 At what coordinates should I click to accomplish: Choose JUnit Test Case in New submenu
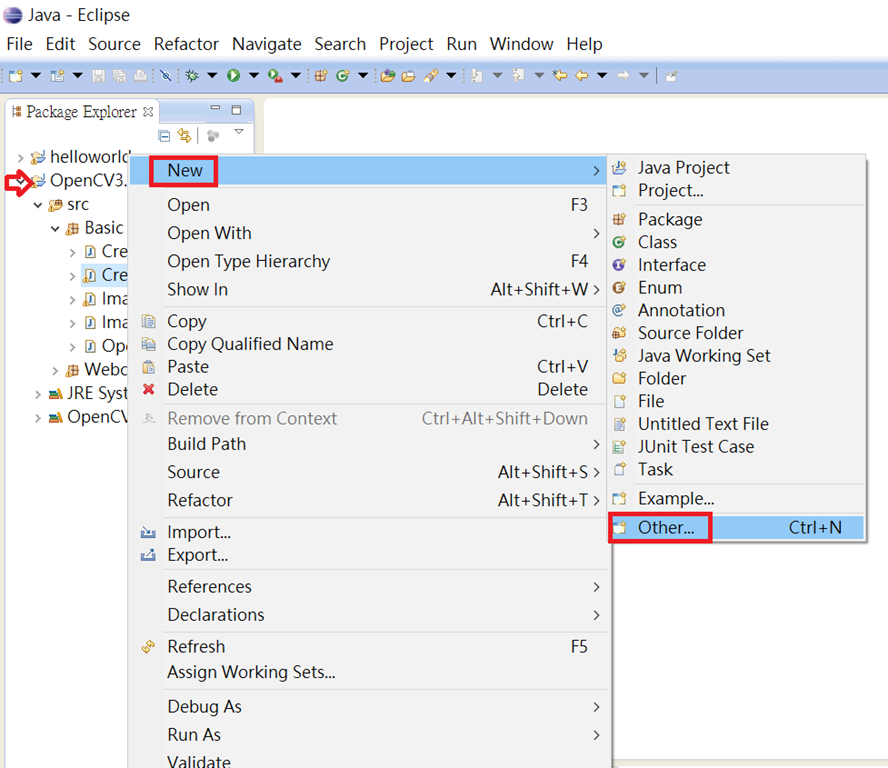pyautogui.click(x=737, y=446)
